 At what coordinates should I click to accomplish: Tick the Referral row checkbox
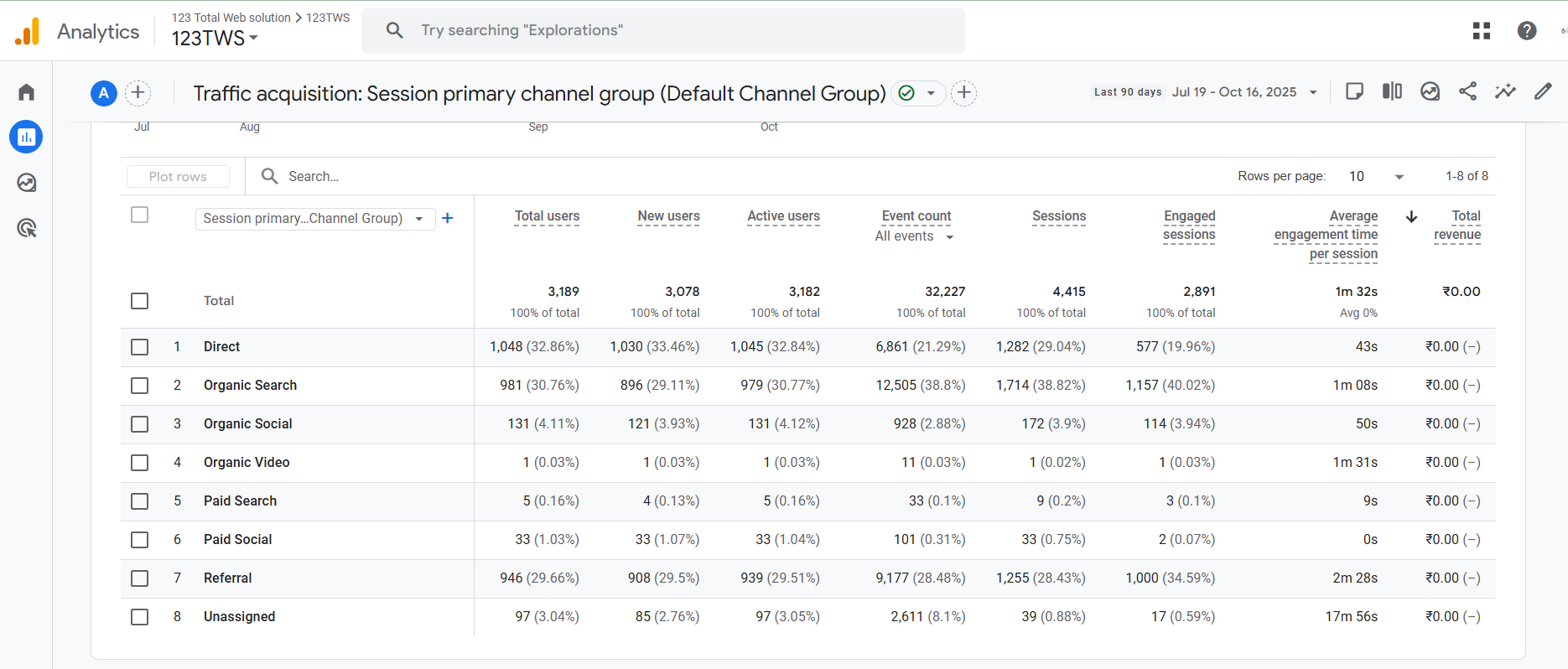pos(140,578)
